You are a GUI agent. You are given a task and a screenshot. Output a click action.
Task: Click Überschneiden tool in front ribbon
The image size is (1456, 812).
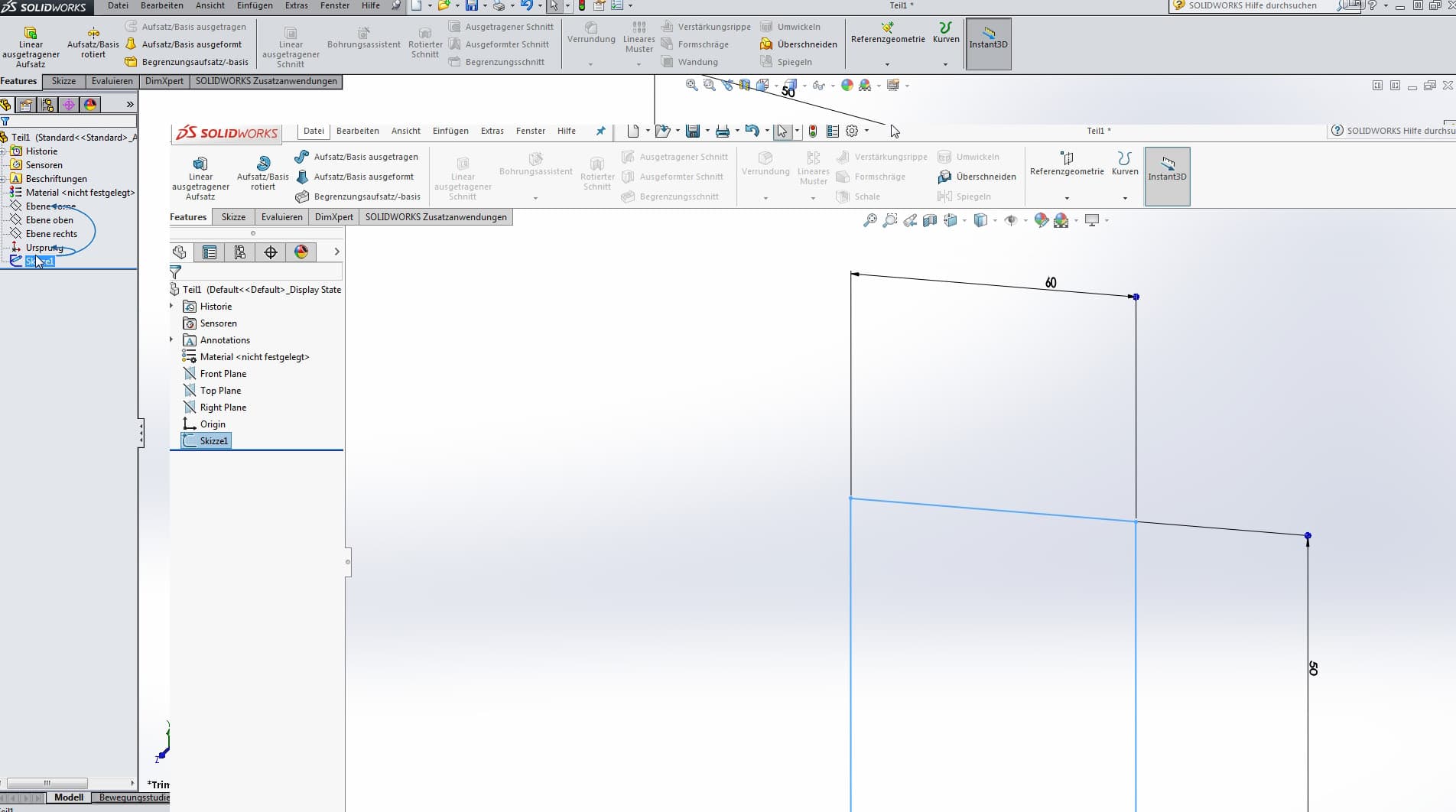[x=977, y=177]
